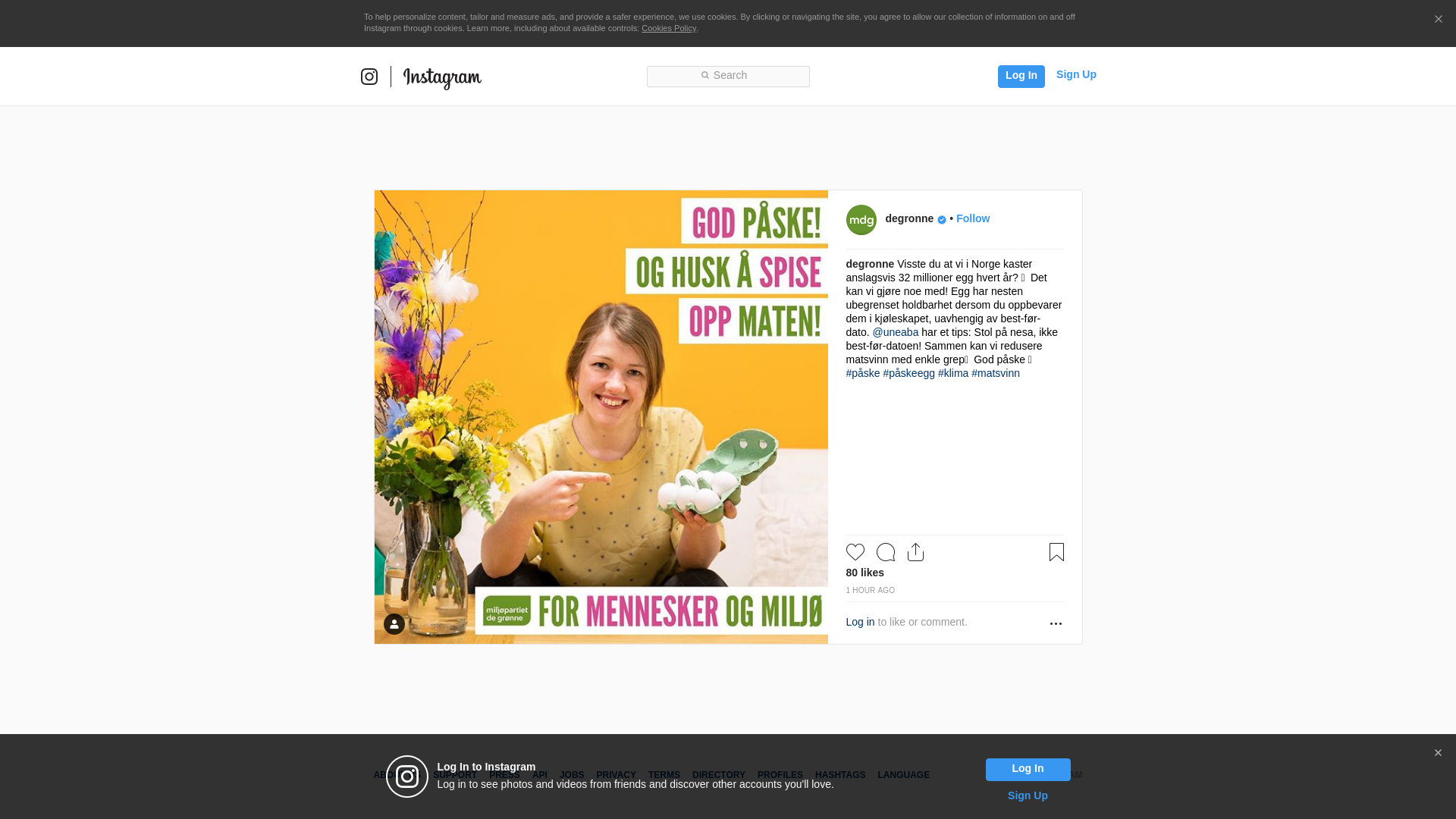The image size is (1456, 819).
Task: Open comments via speech bubble icon
Action: coord(885,552)
